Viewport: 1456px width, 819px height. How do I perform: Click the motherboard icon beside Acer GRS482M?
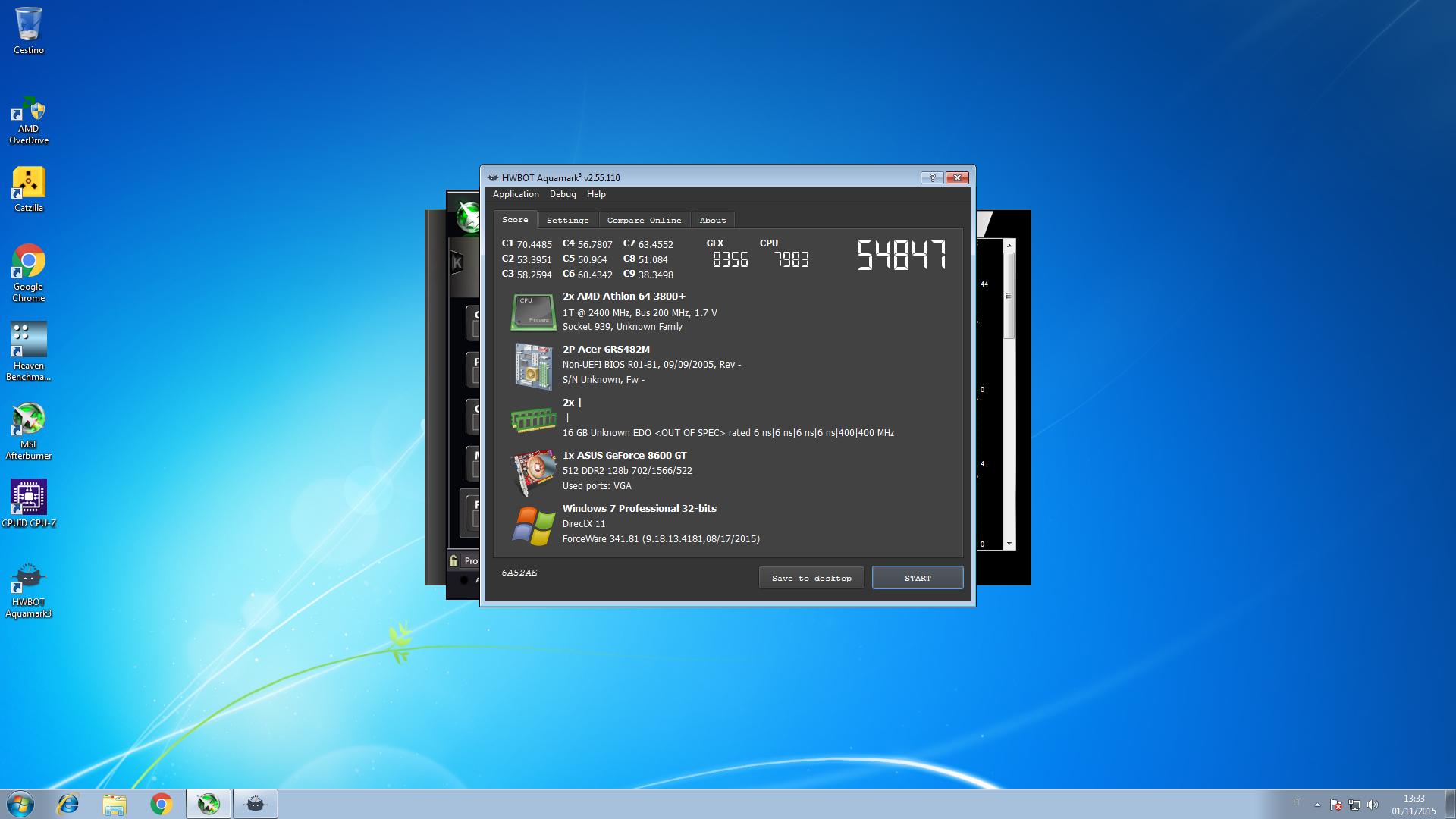(534, 366)
